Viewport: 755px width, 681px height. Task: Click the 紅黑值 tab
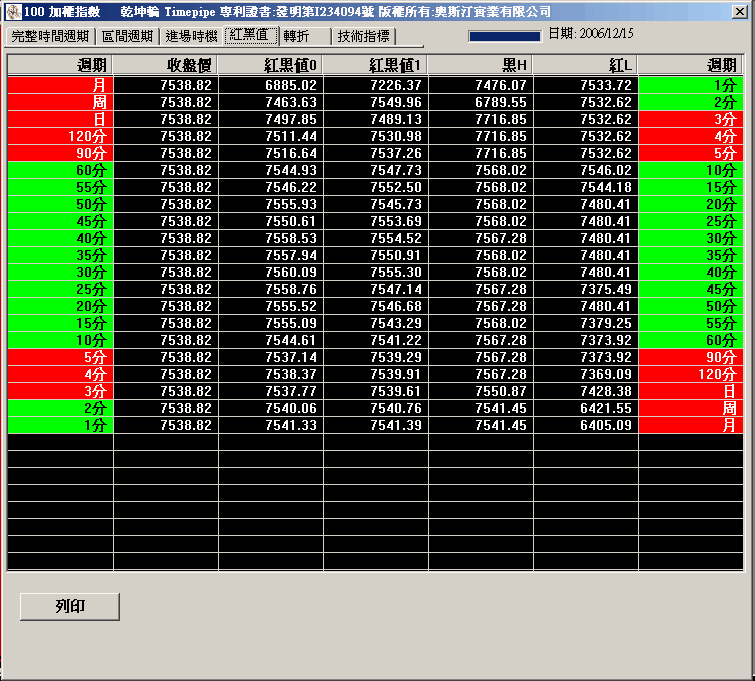[250, 36]
